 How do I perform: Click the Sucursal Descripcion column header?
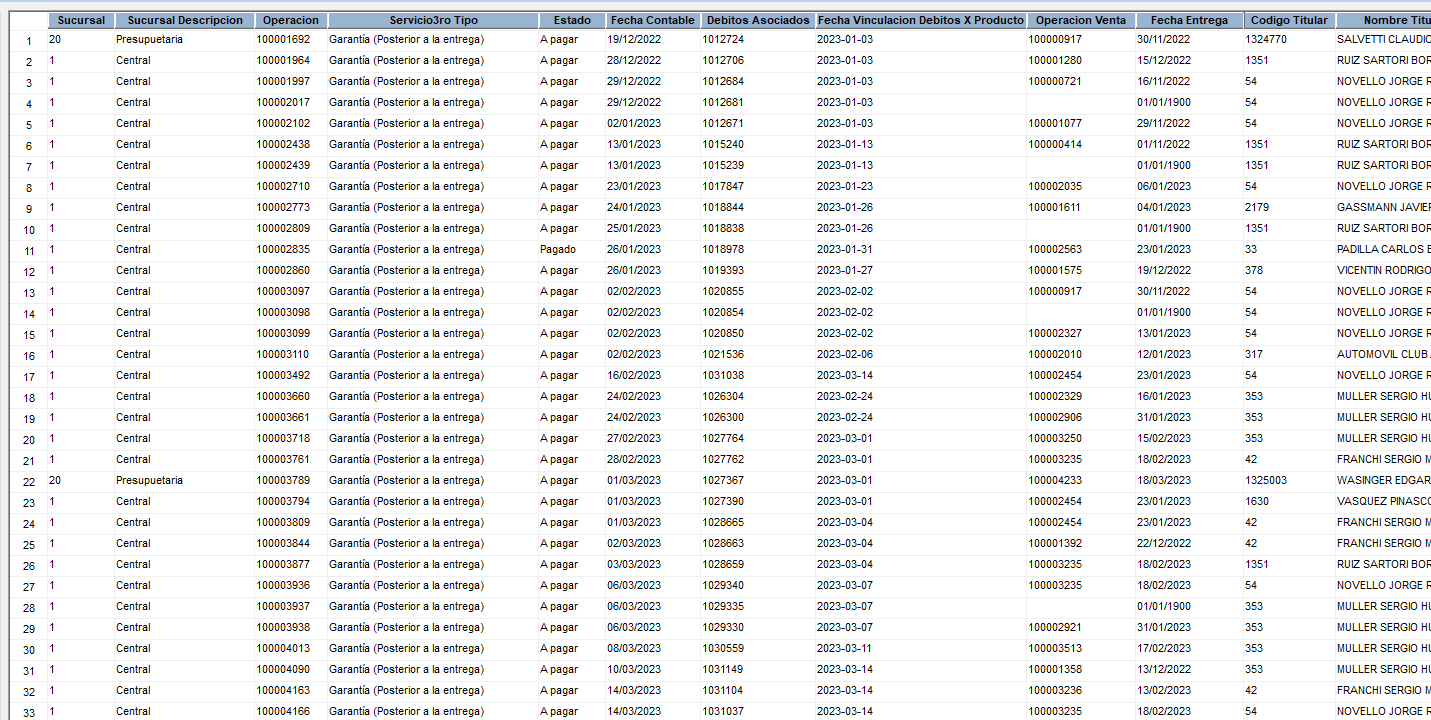pos(185,20)
